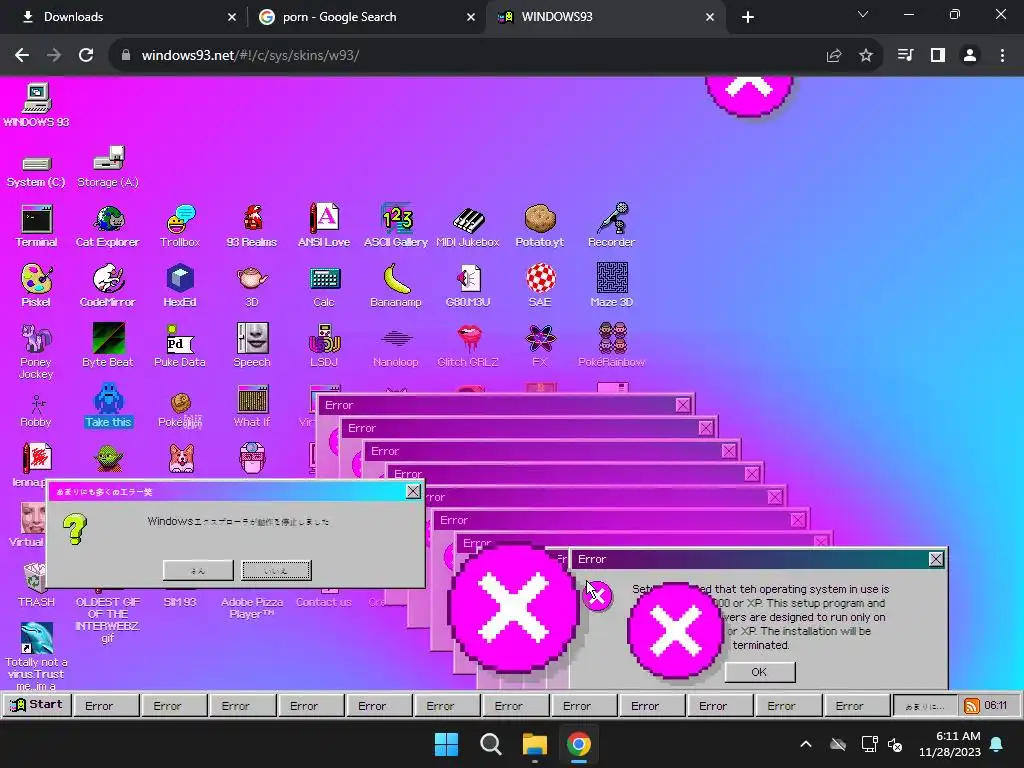Open the Trollbox chat icon
This screenshot has width=1024, height=768.
pos(180,226)
